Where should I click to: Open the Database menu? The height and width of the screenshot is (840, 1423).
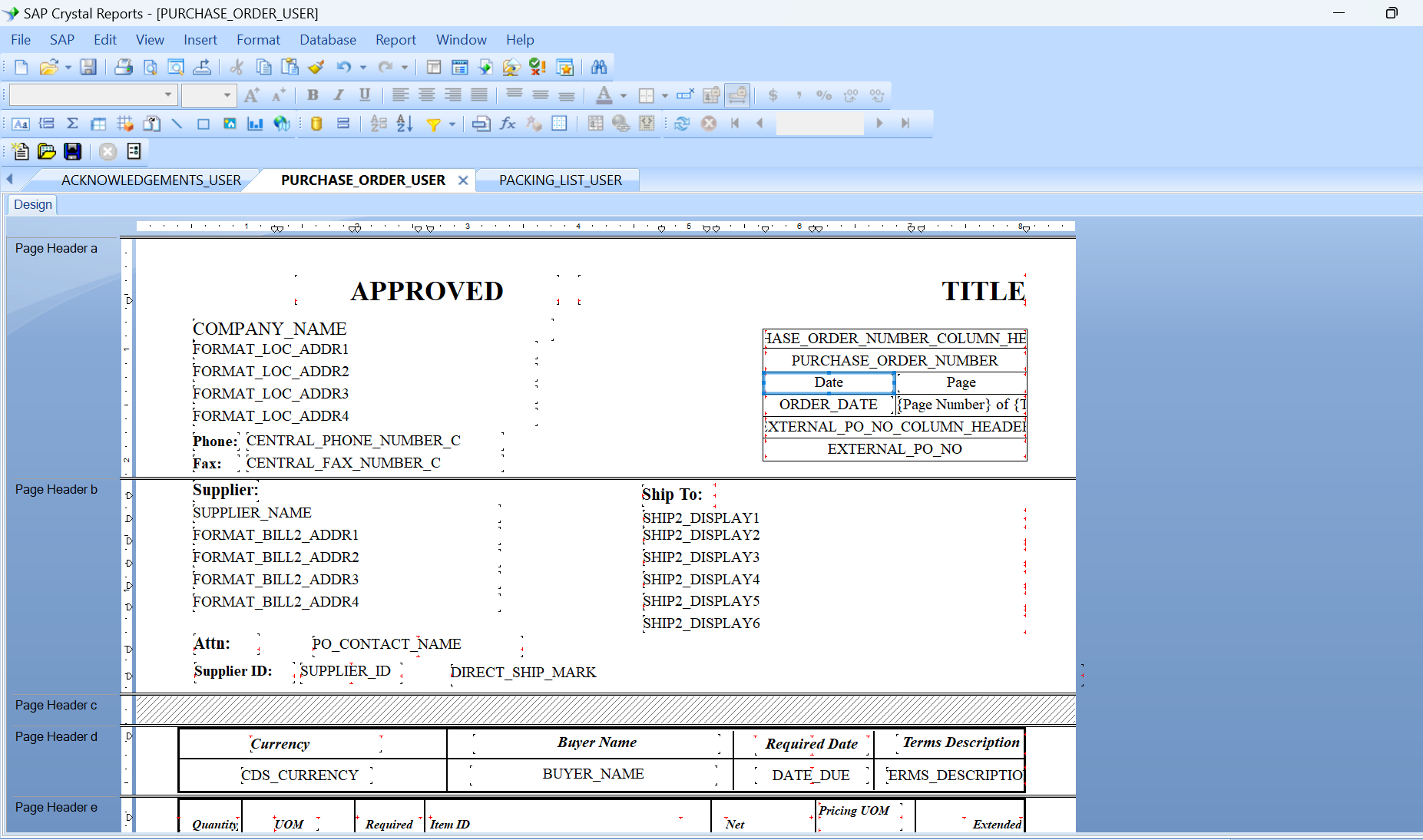pos(328,40)
